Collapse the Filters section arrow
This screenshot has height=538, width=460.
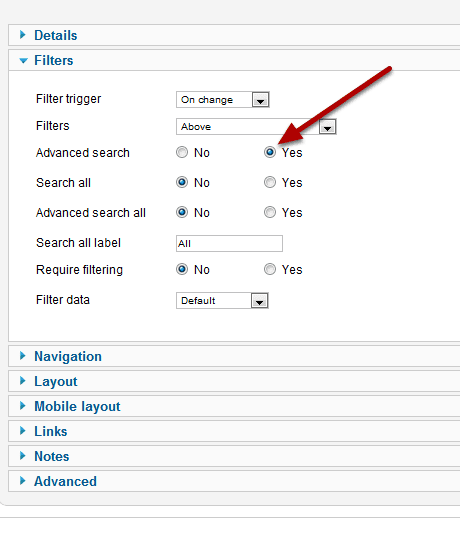23,61
